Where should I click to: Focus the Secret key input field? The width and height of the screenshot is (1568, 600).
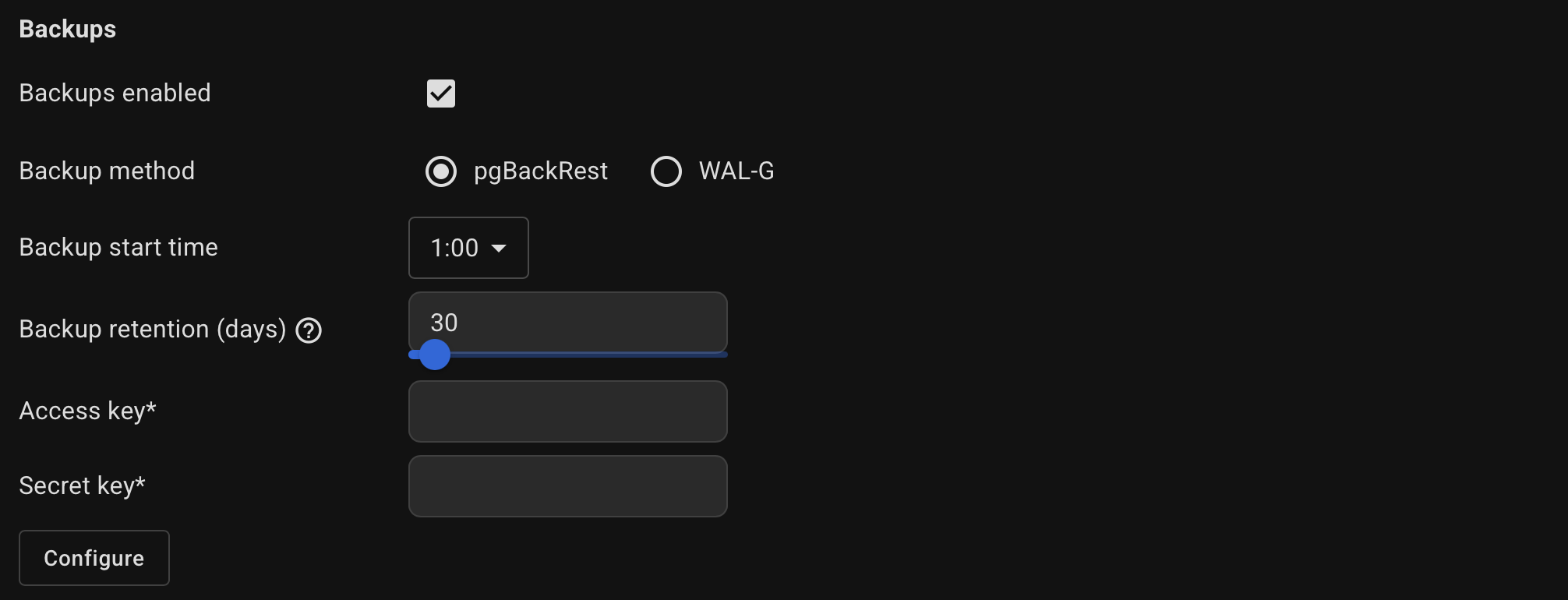[x=567, y=486]
